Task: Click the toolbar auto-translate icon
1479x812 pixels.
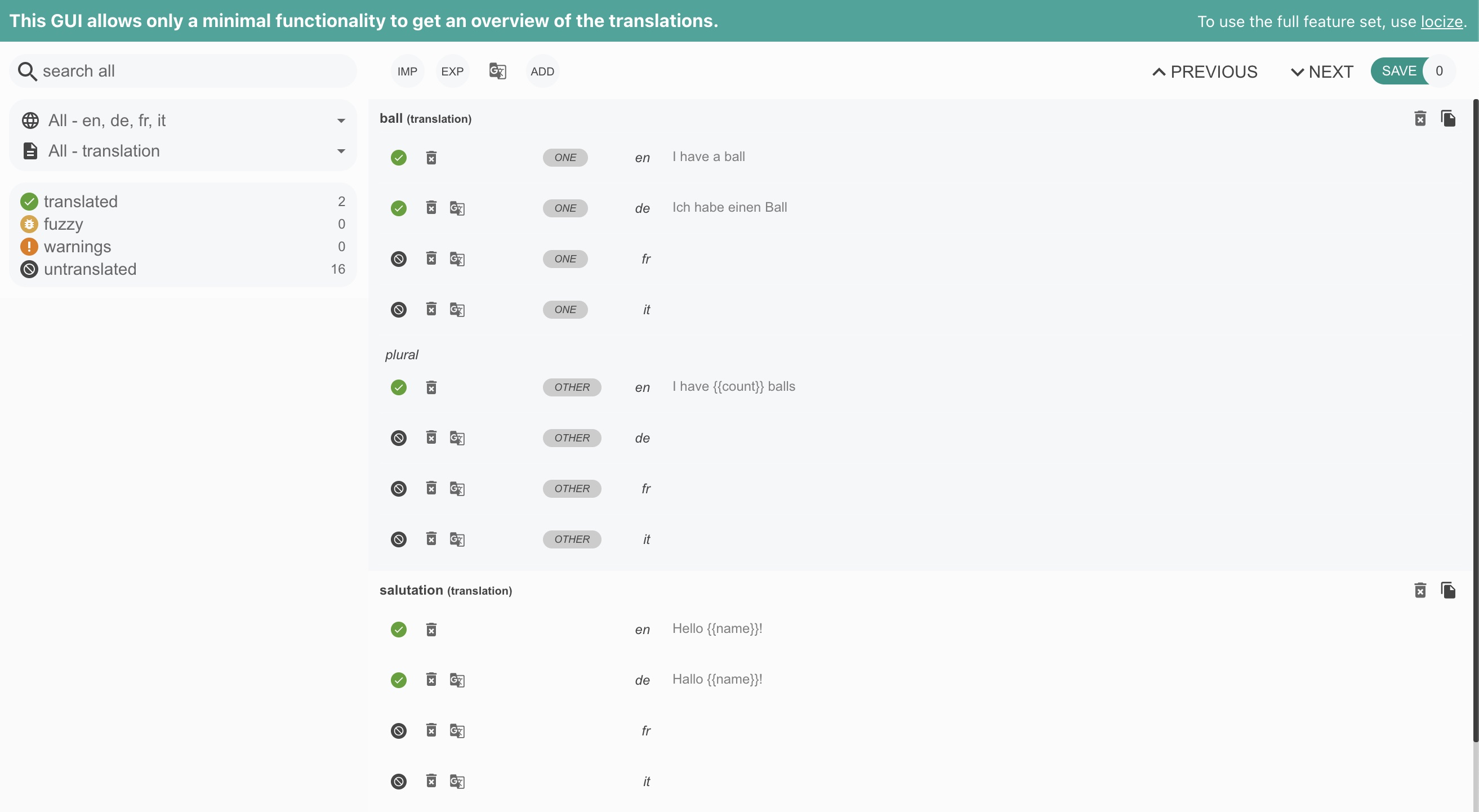Action: click(x=497, y=71)
